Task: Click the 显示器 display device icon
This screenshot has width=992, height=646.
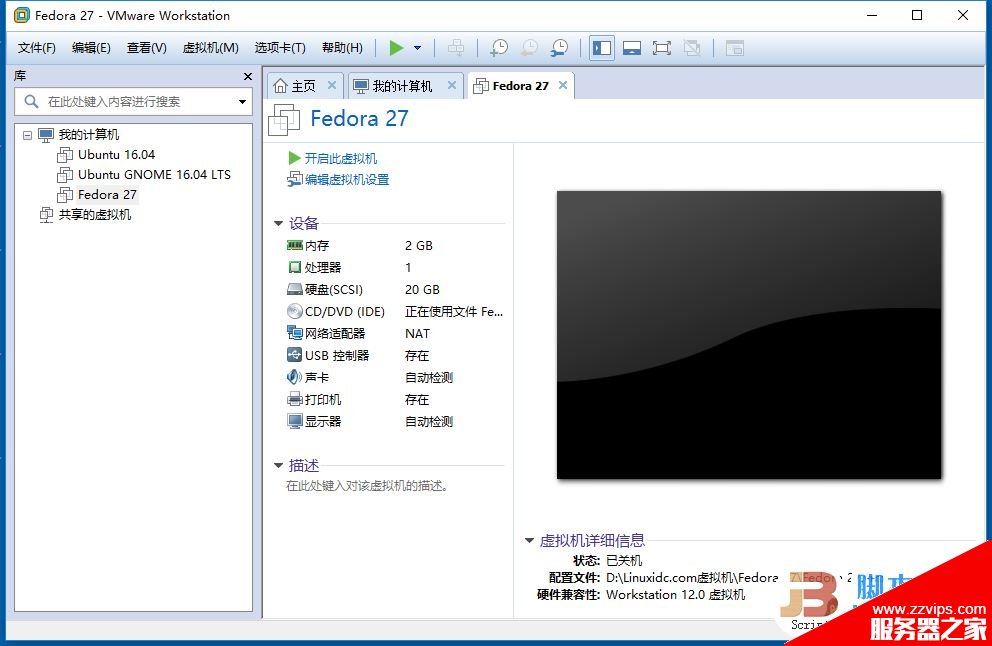Action: click(295, 421)
